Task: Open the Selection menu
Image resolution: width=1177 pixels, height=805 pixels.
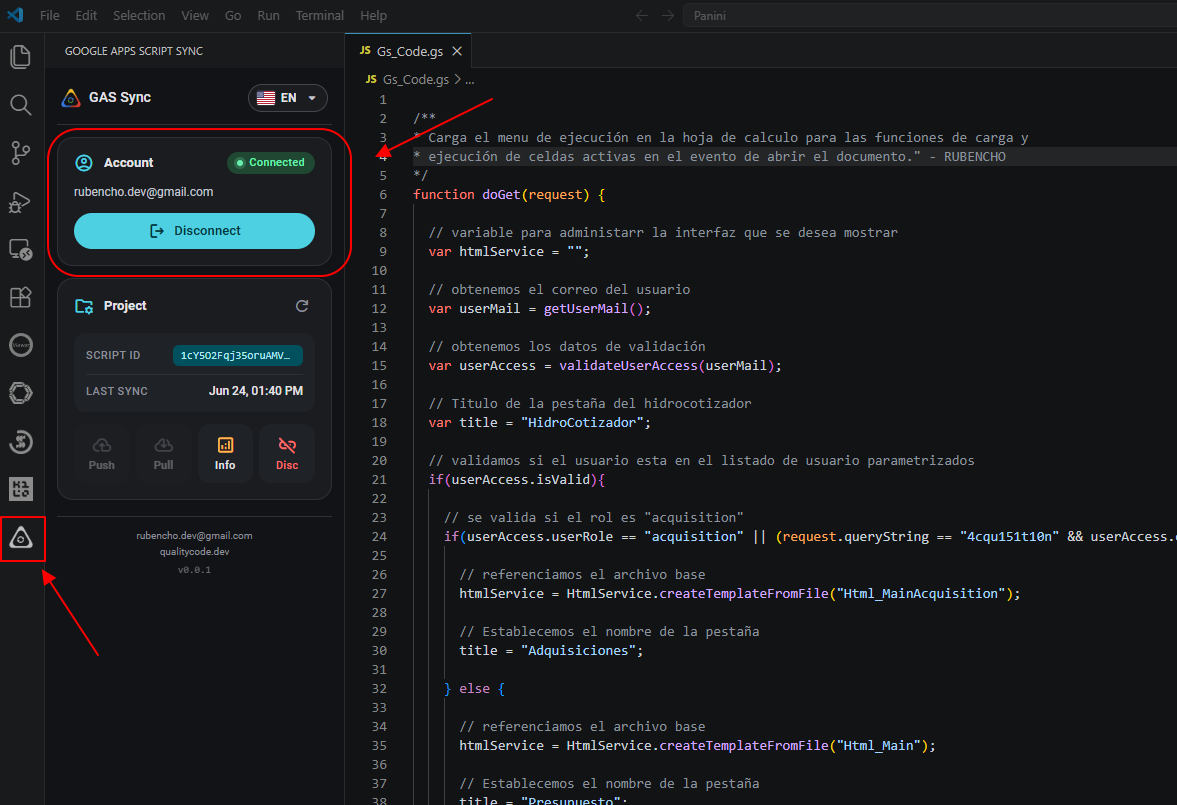Action: click(139, 15)
